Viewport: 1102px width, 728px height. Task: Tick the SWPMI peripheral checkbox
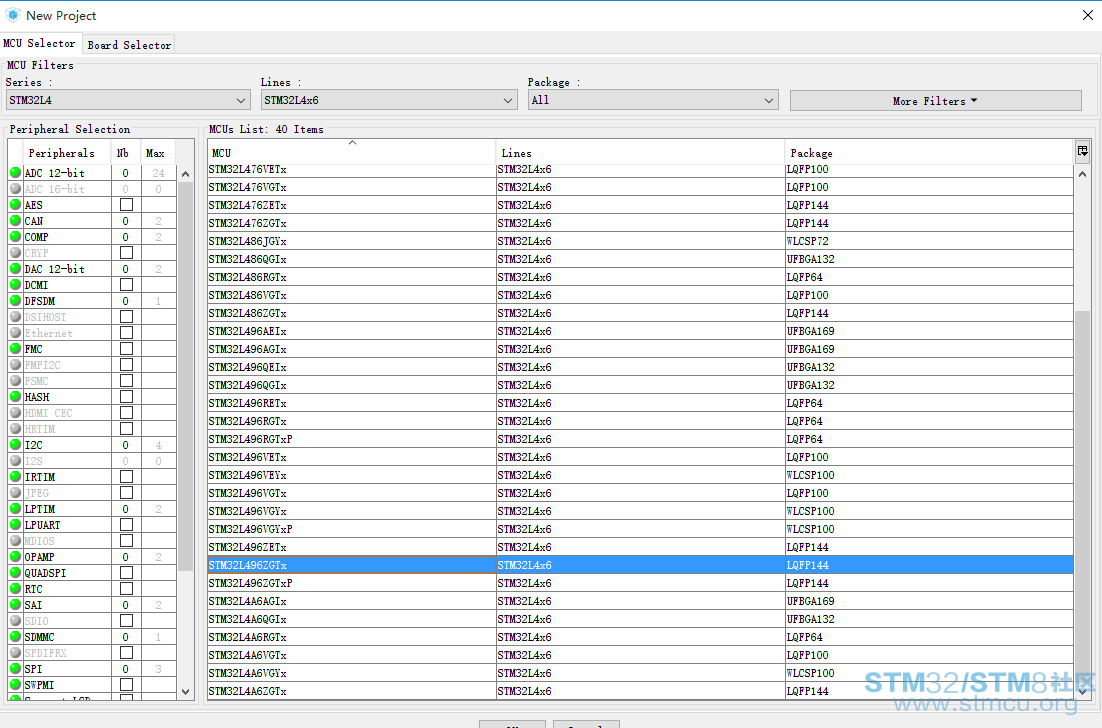tap(127, 684)
